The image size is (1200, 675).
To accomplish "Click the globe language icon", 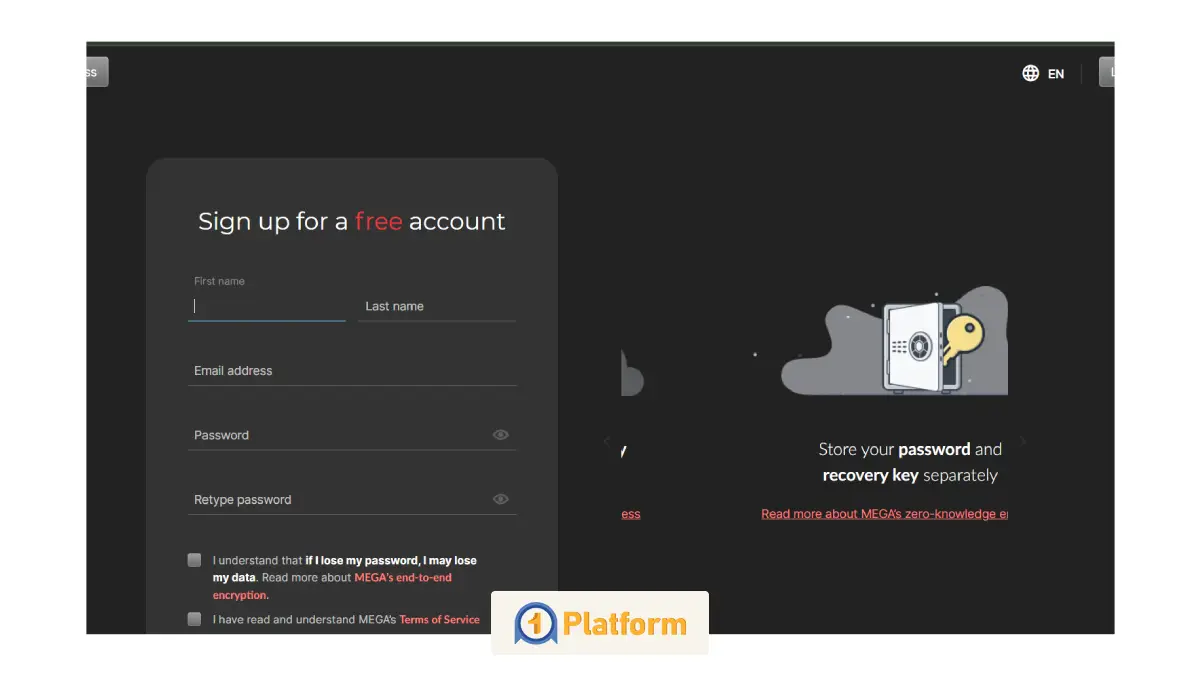I will [1030, 73].
